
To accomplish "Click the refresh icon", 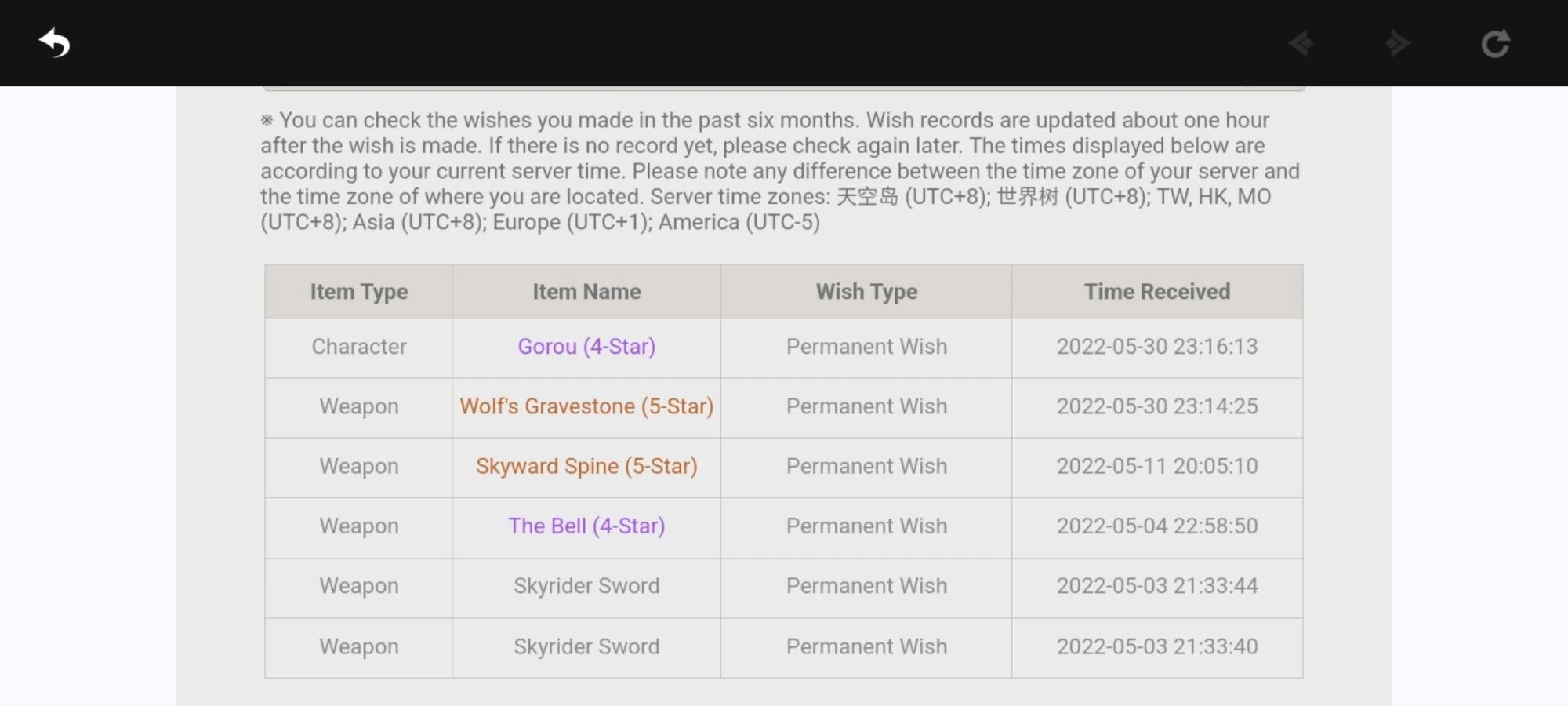I will click(1496, 43).
